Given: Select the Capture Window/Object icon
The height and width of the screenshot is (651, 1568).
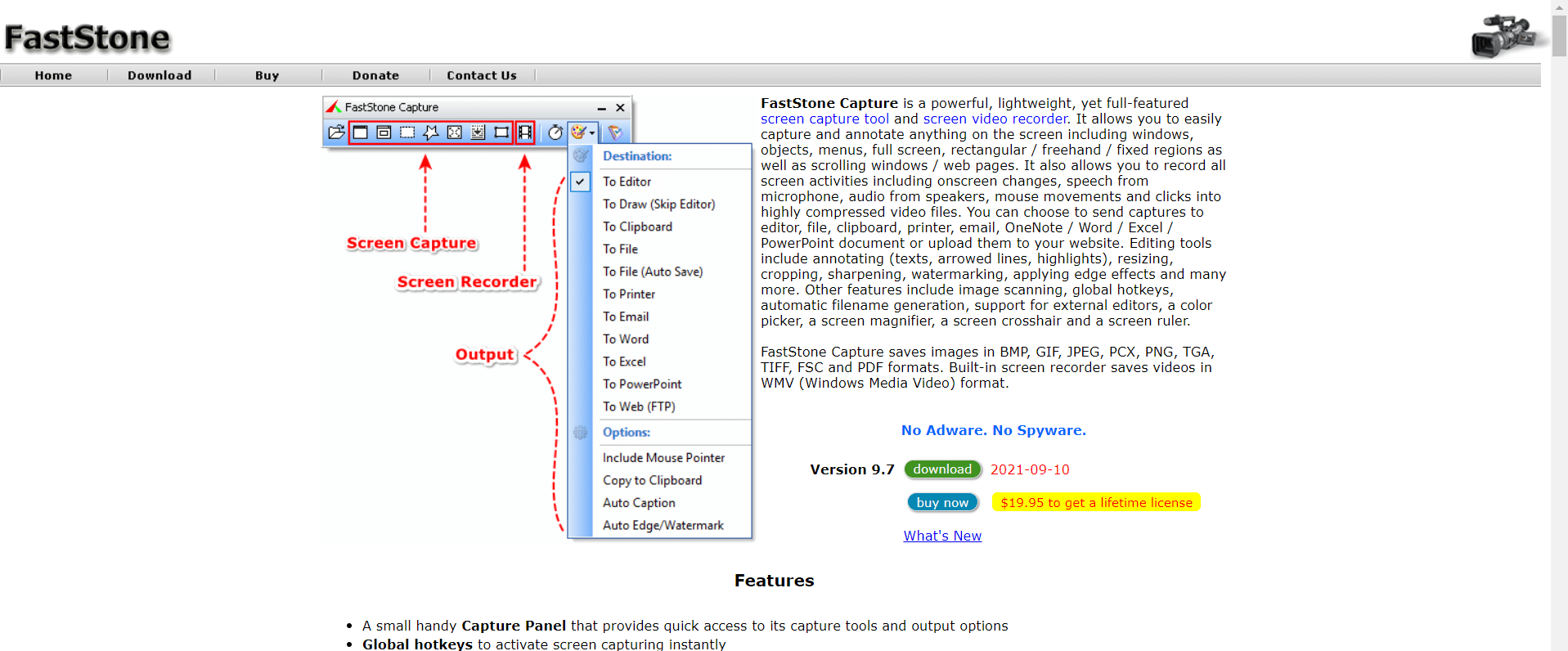Looking at the screenshot, I should coord(384,132).
